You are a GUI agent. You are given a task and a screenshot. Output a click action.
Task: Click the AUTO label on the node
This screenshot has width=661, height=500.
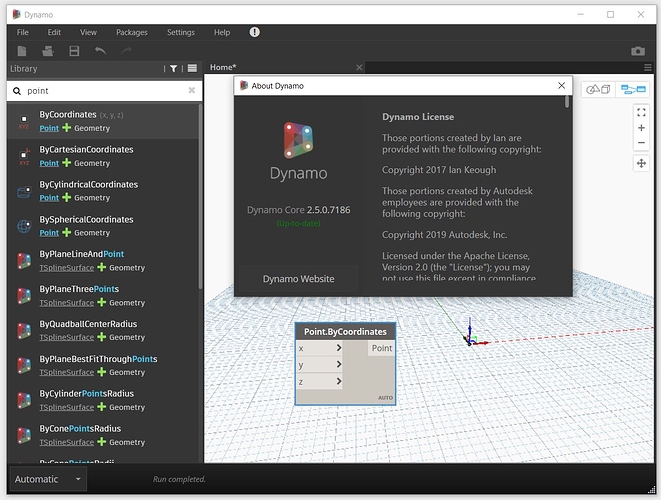(385, 398)
